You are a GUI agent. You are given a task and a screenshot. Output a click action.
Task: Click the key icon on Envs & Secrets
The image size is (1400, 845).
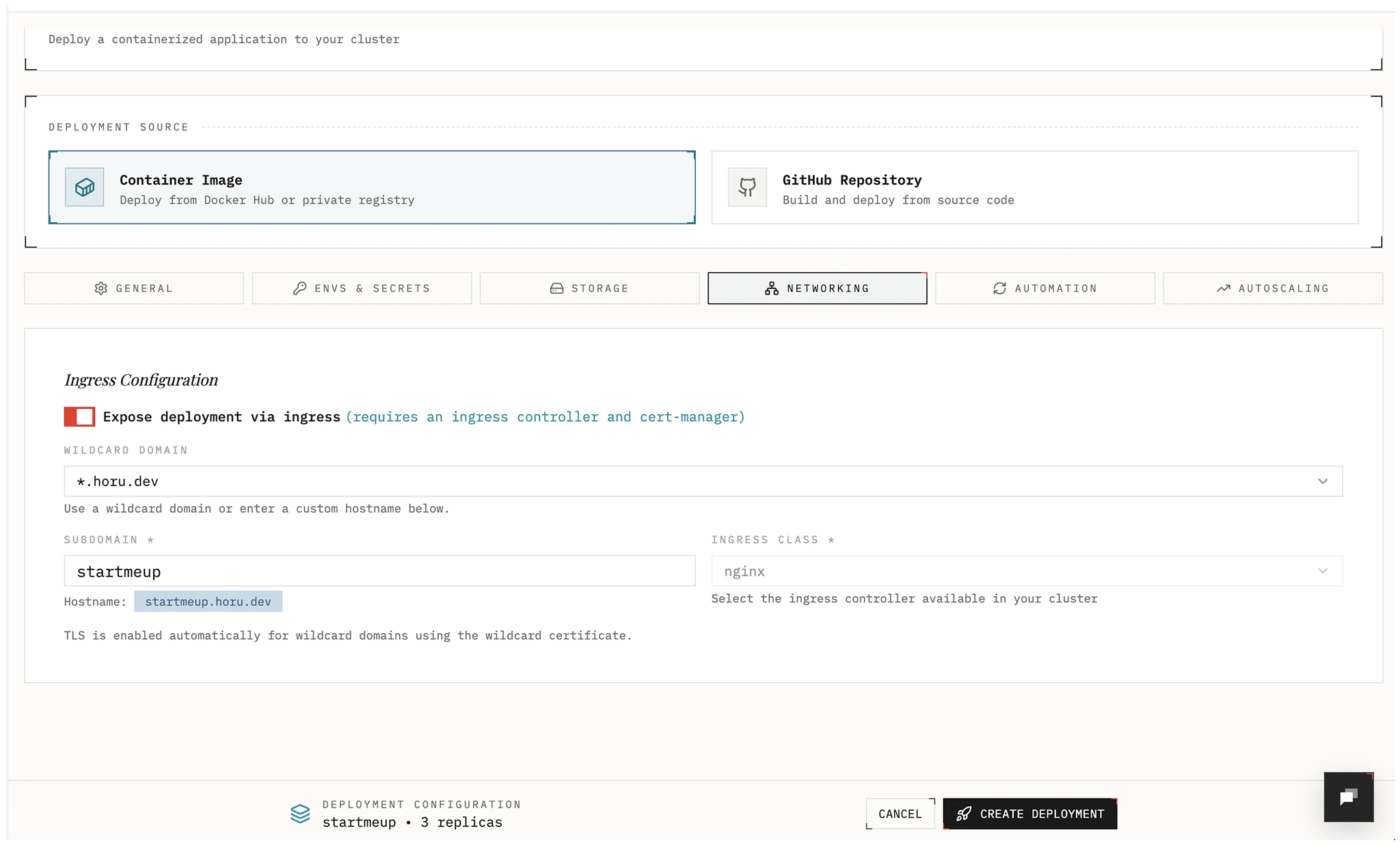pyautogui.click(x=299, y=289)
